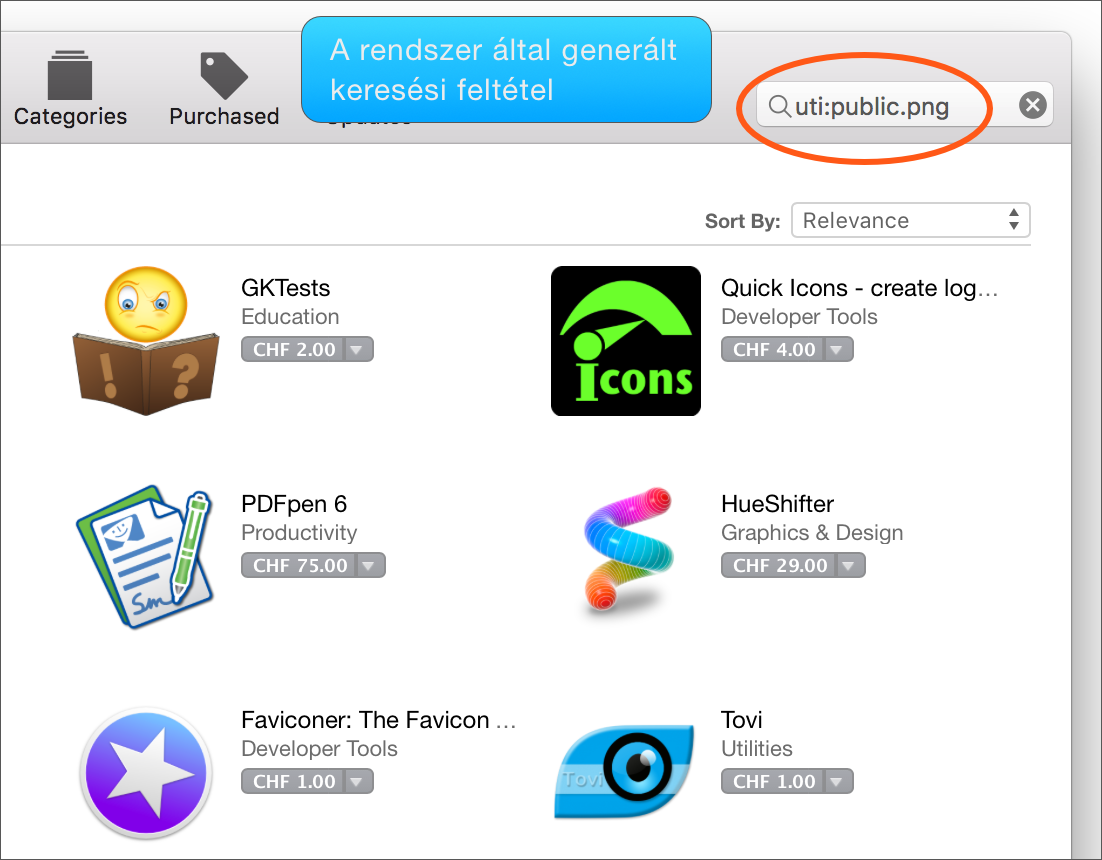Expand the Tovi price arrow menu
1102x860 pixels.
coord(838,781)
